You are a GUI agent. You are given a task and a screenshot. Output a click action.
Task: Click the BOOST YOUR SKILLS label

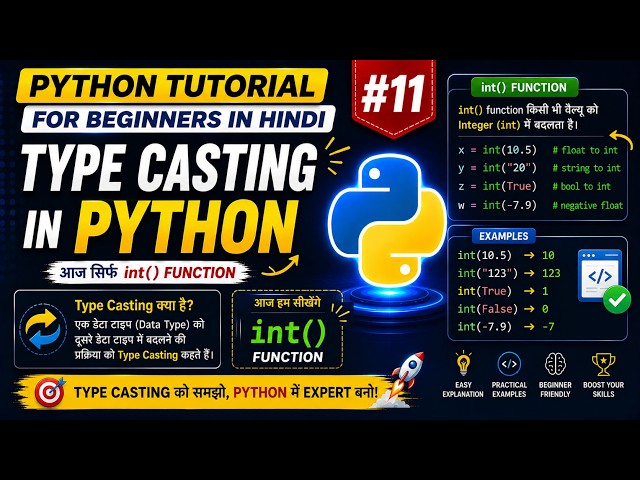pos(603,389)
